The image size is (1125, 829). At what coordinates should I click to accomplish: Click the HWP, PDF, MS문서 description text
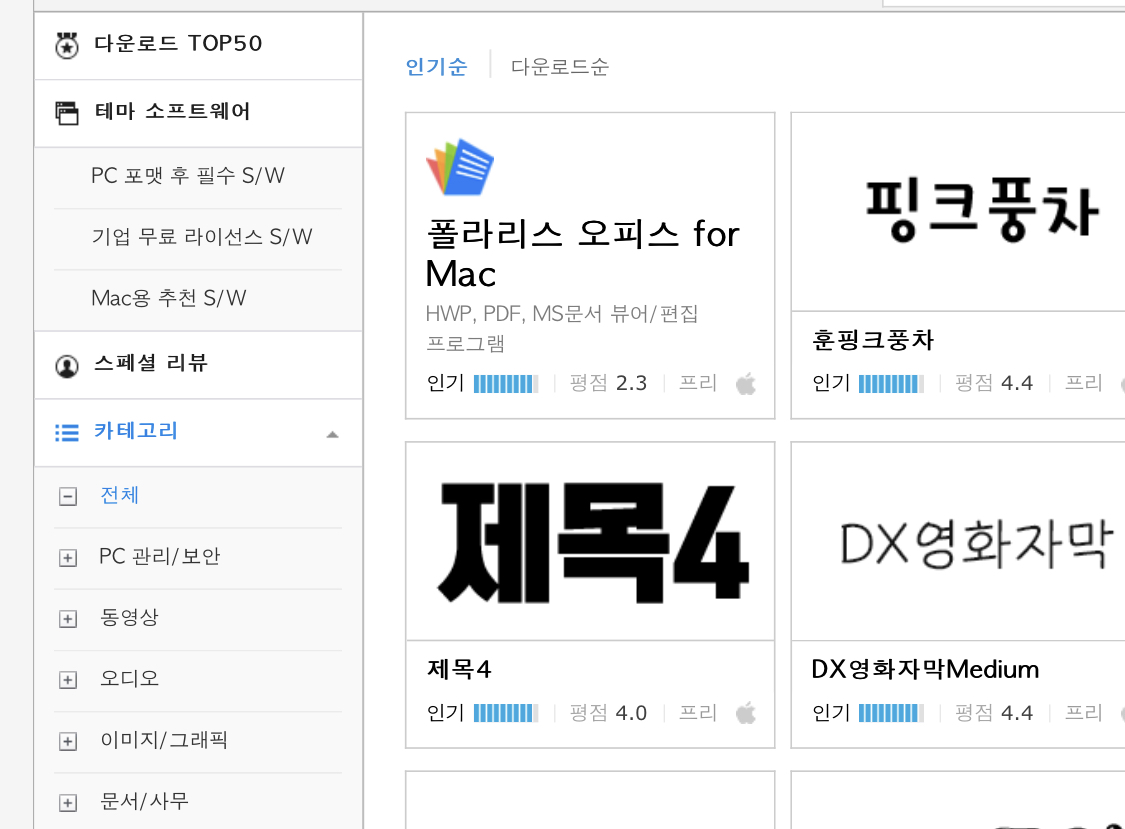coord(562,328)
